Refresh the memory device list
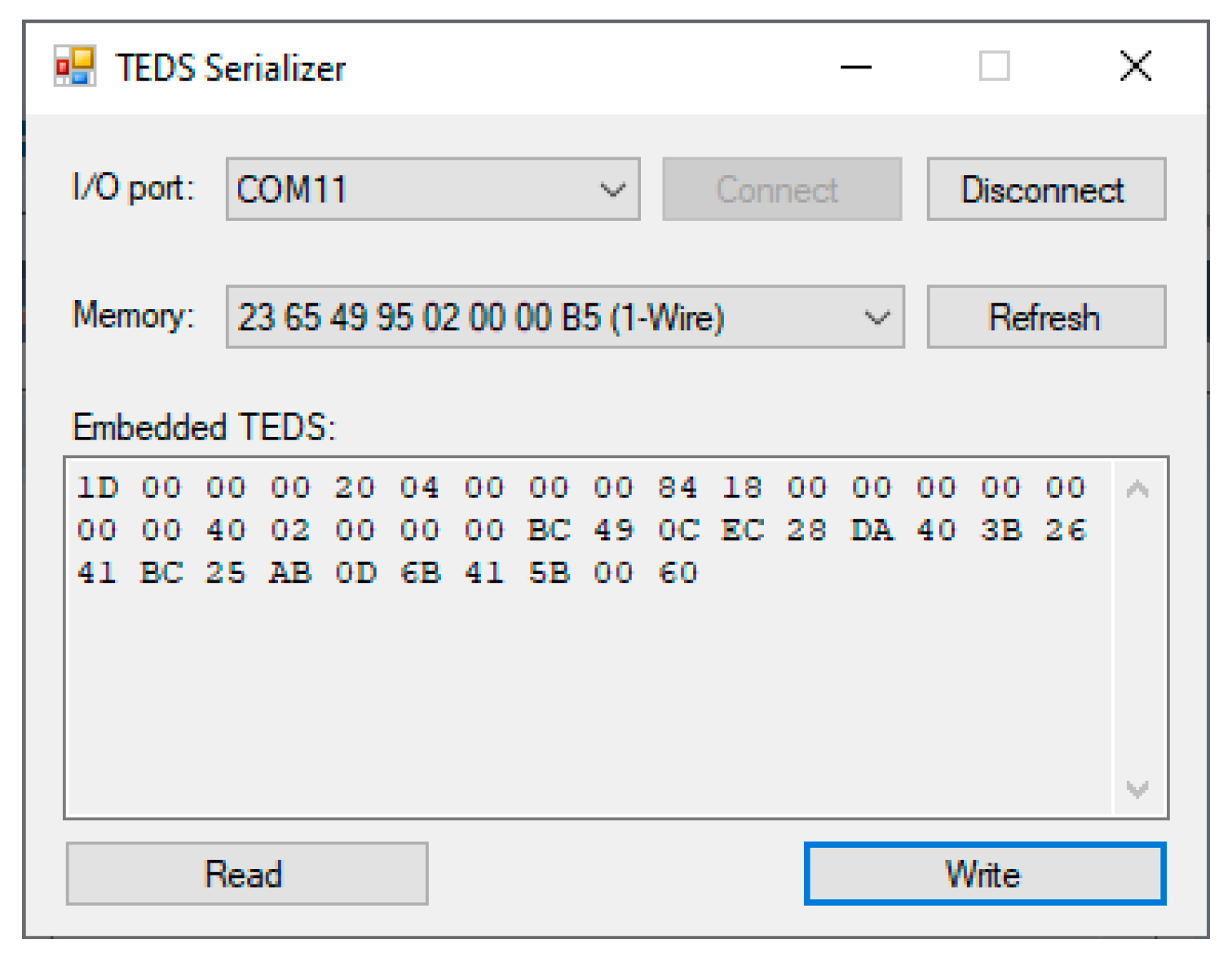This screenshot has height=957, width=1232. [x=1045, y=317]
